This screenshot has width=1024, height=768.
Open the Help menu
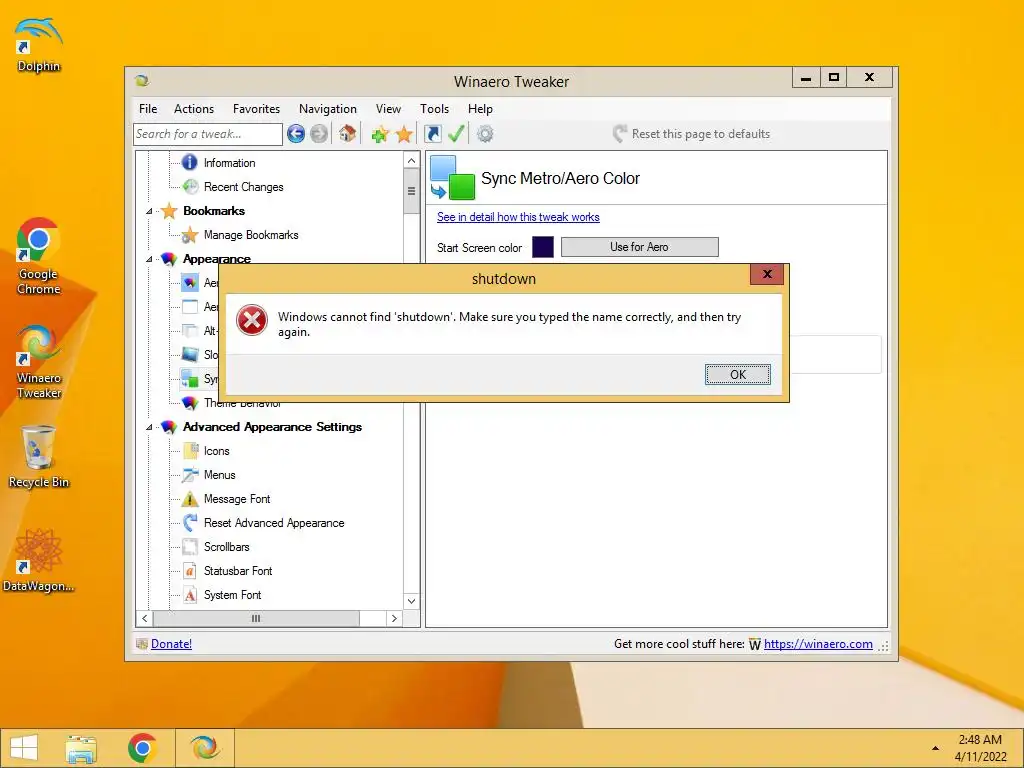coord(480,108)
